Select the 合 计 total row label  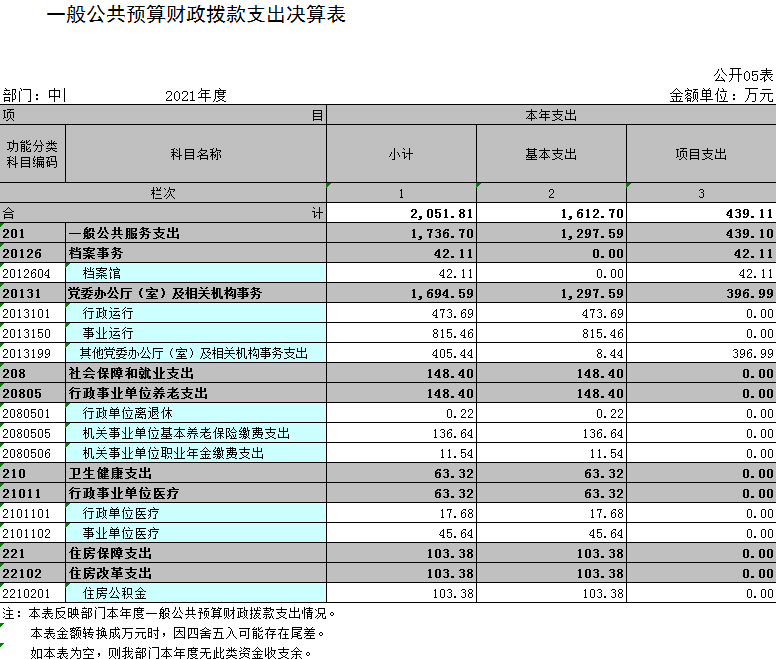click(163, 213)
